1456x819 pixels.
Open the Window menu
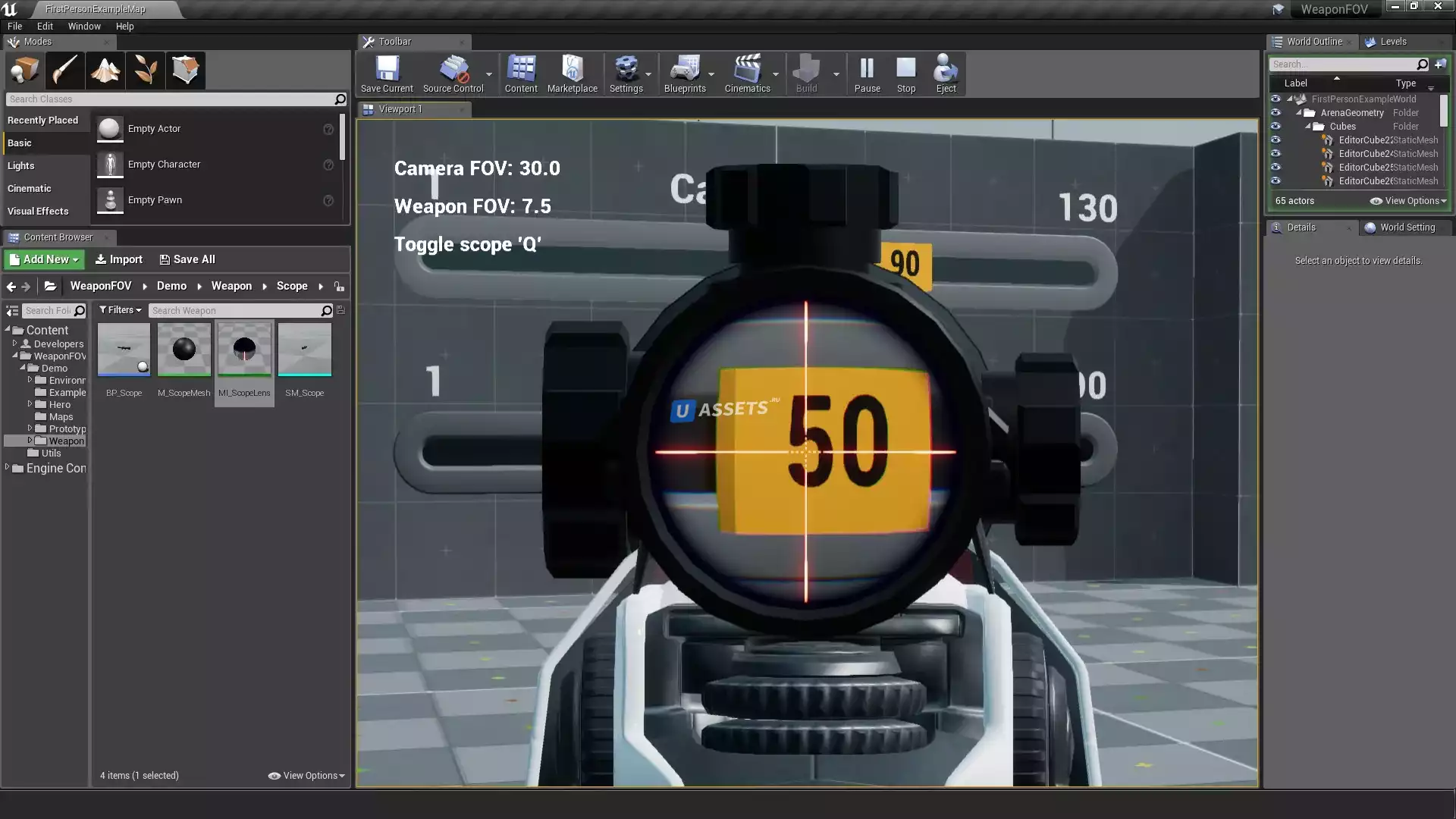(x=84, y=26)
